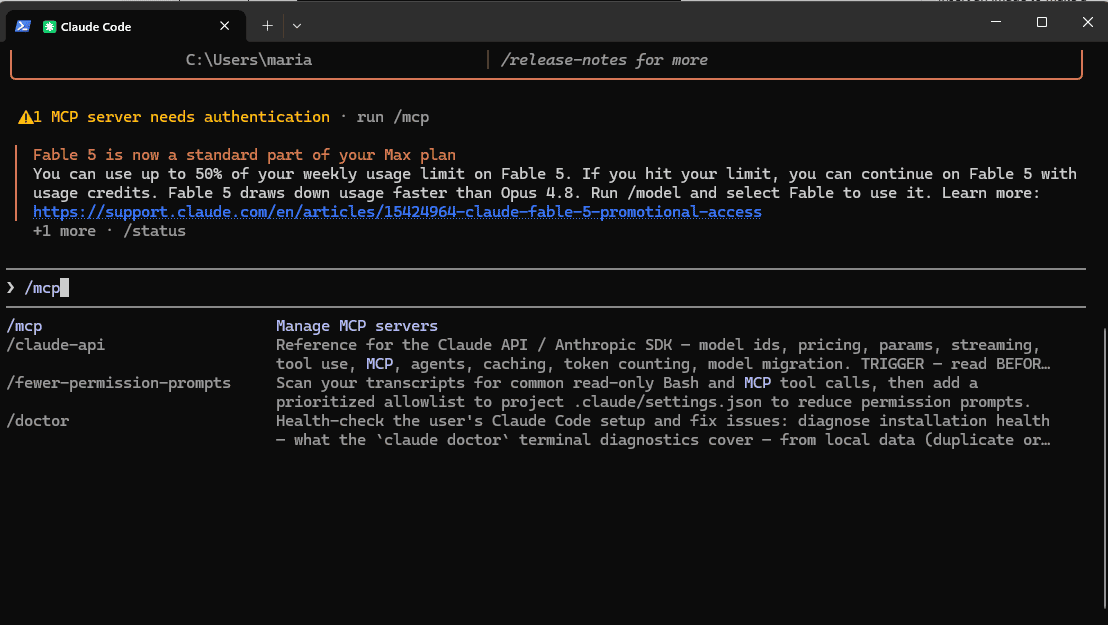The width and height of the screenshot is (1108, 625).
Task: Click '/release-notes for more' text
Action: pos(604,60)
